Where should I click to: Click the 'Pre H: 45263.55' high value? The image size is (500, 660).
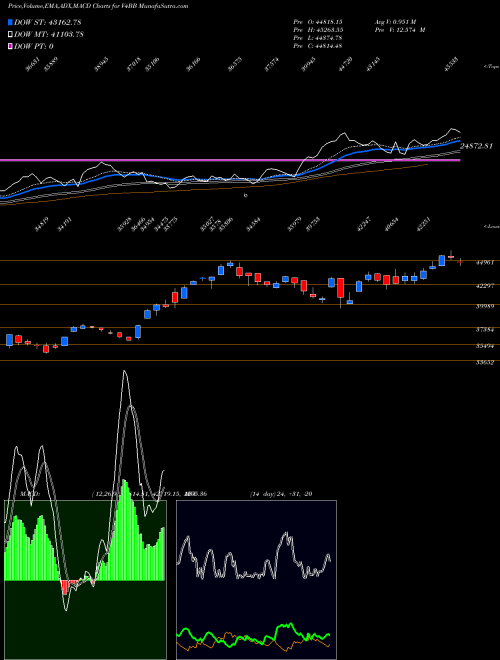coord(316,30)
